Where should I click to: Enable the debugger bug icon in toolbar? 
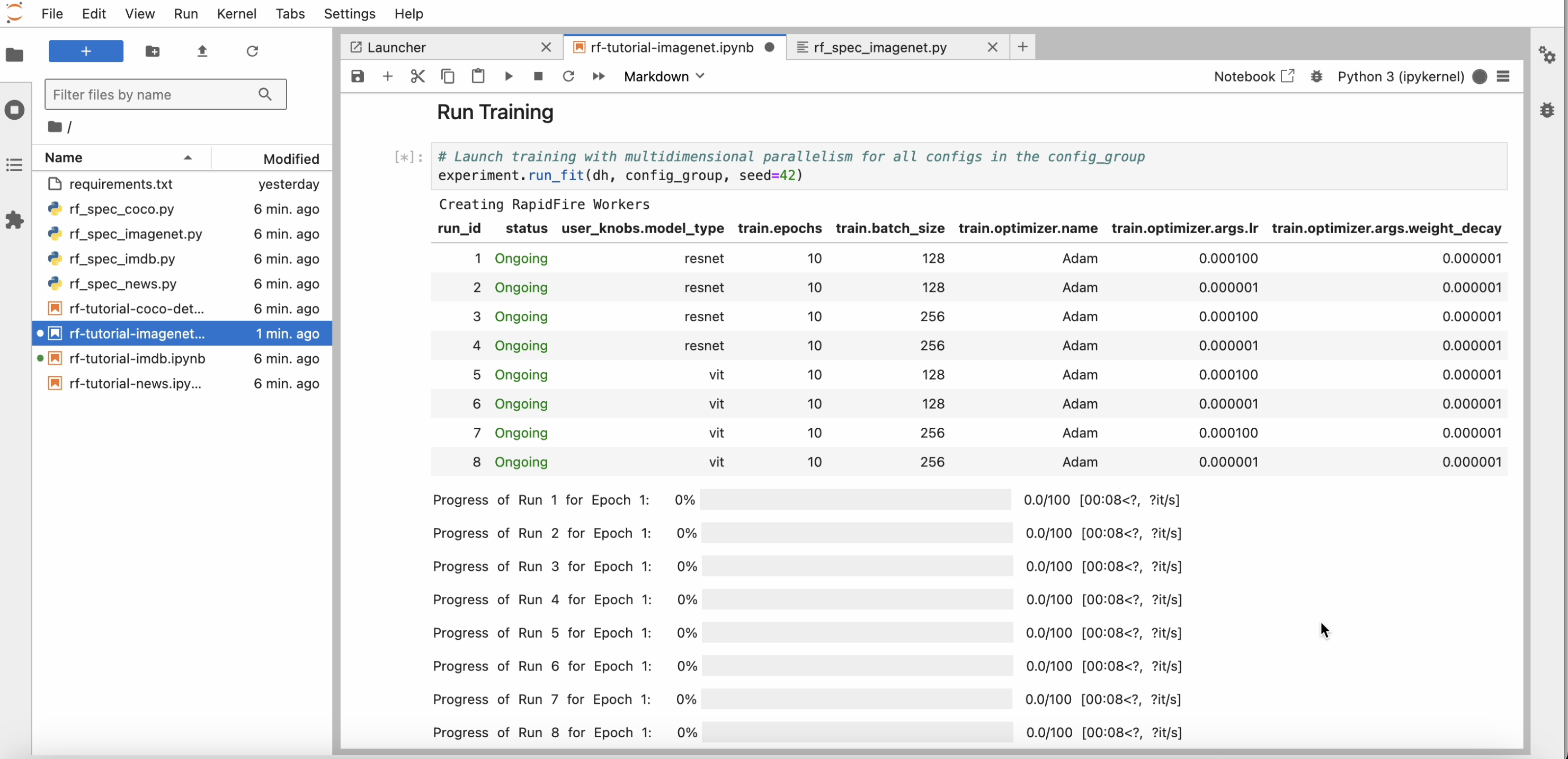(x=1316, y=76)
